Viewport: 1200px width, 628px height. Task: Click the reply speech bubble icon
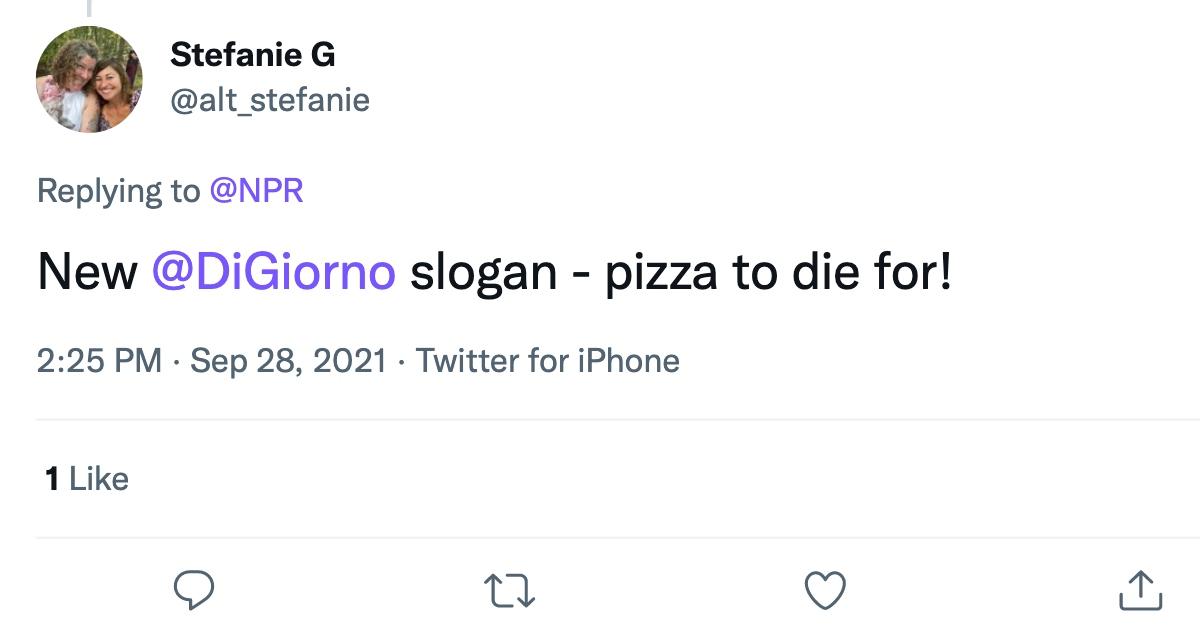coord(195,589)
